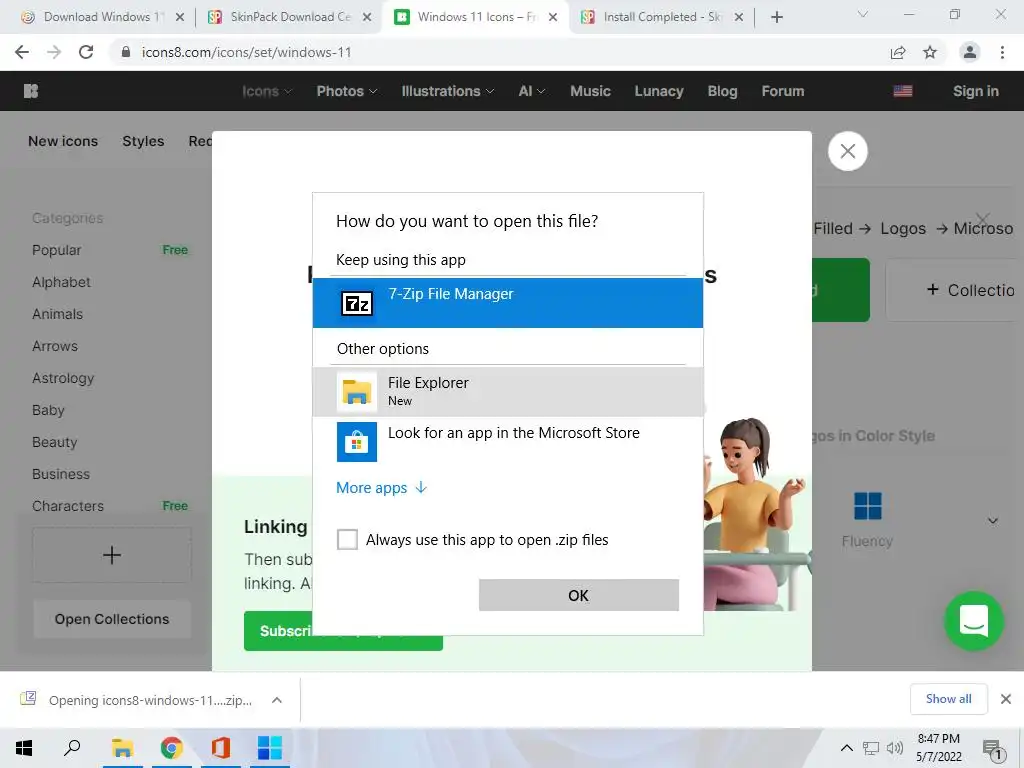Open File Explorer from taskbar
The image size is (1024, 768).
[122, 748]
